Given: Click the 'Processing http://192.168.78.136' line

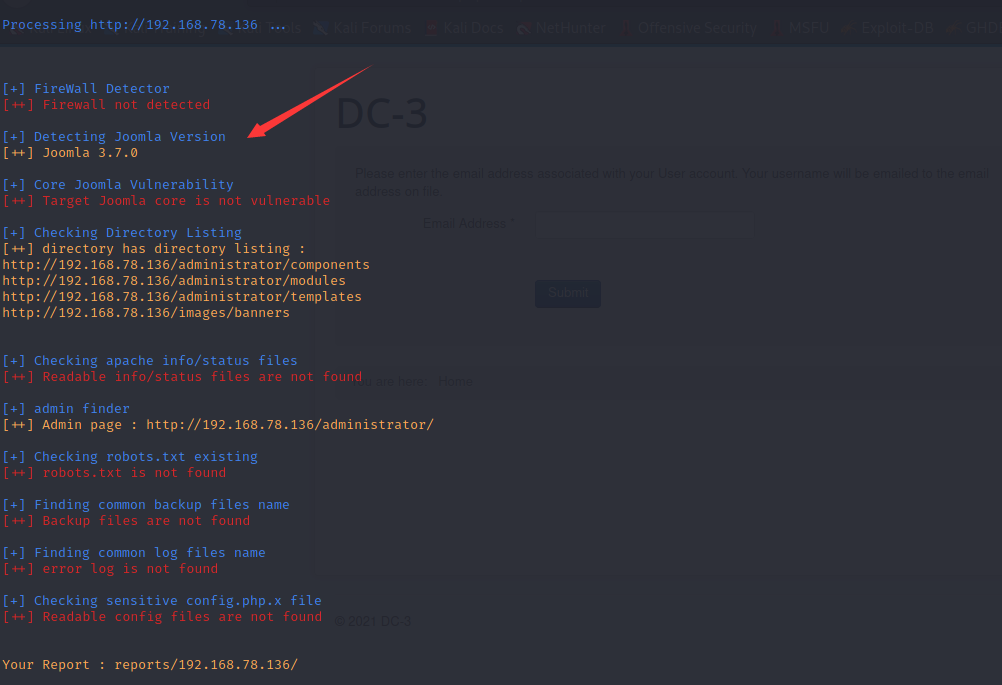Looking at the screenshot, I should [x=144, y=25].
